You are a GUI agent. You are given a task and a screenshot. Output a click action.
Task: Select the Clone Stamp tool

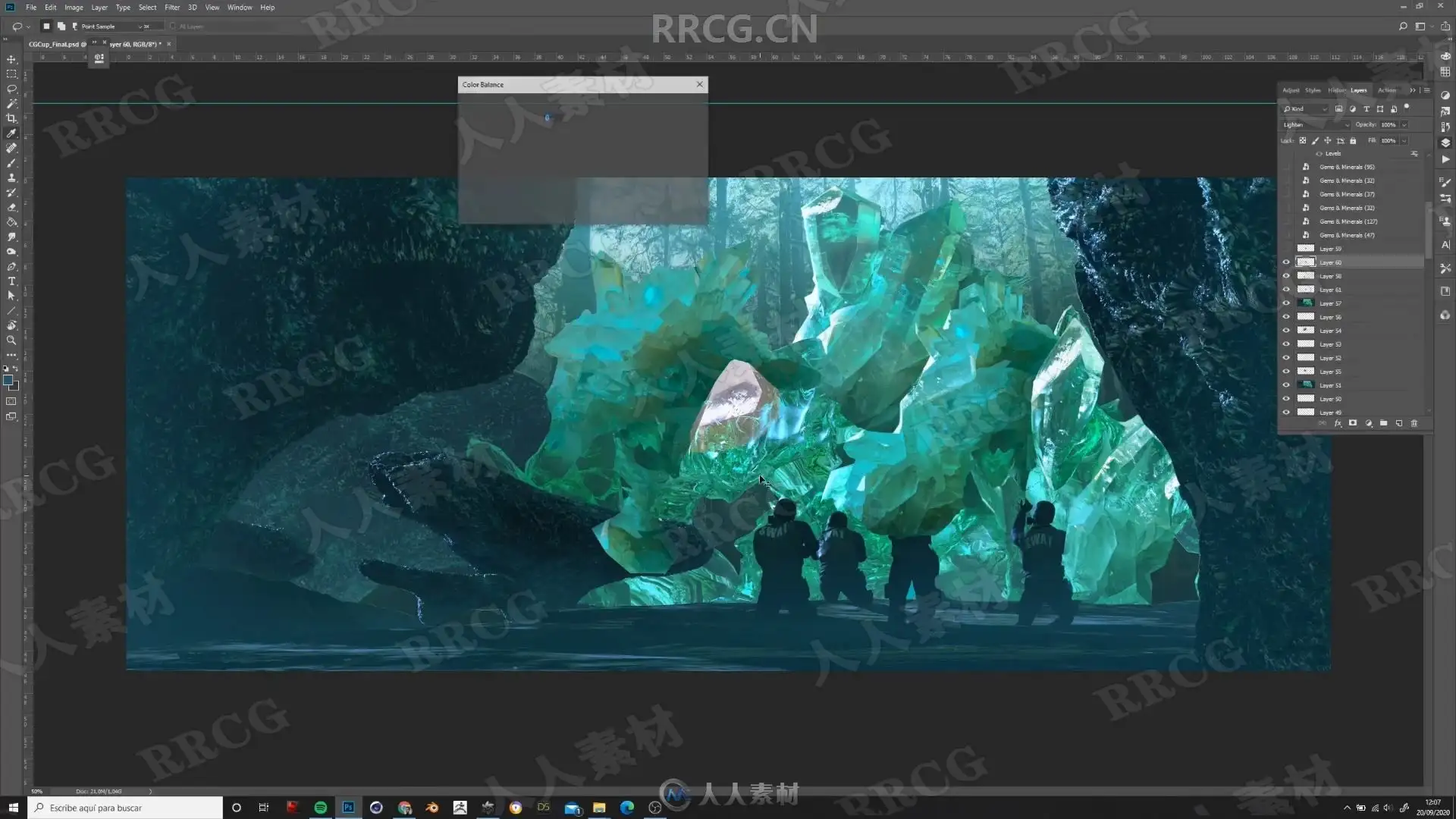click(x=11, y=177)
